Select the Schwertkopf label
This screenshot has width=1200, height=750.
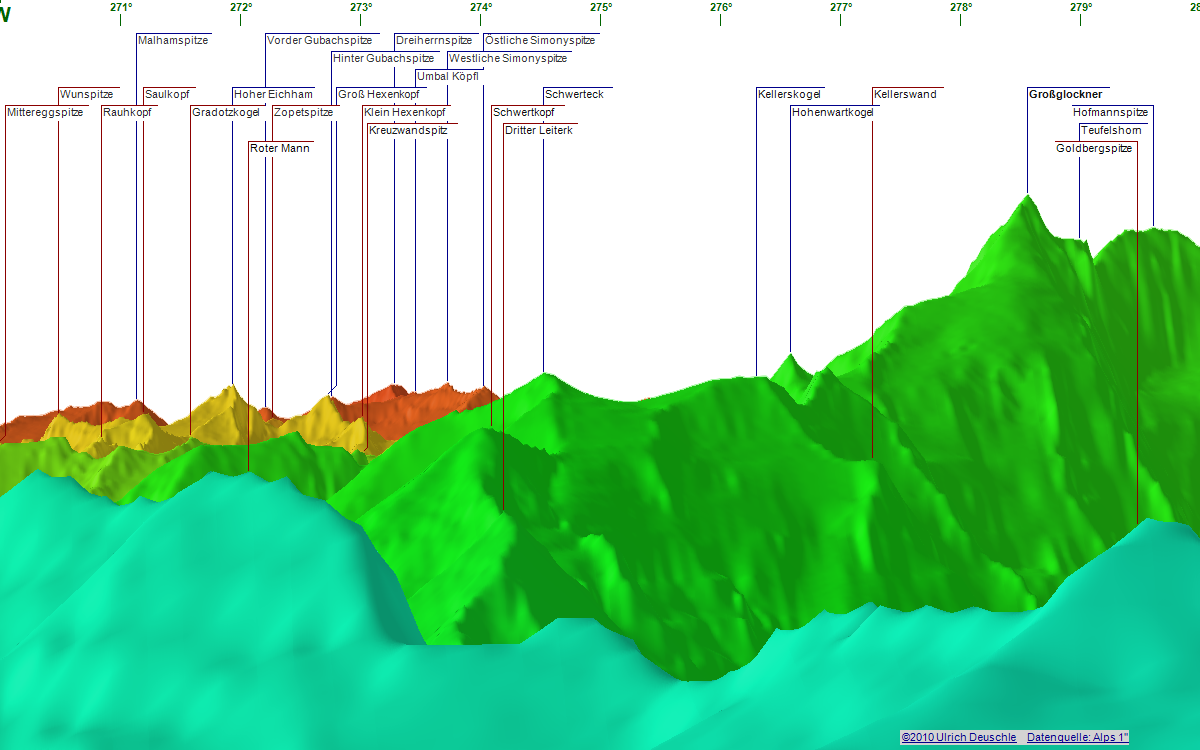524,112
